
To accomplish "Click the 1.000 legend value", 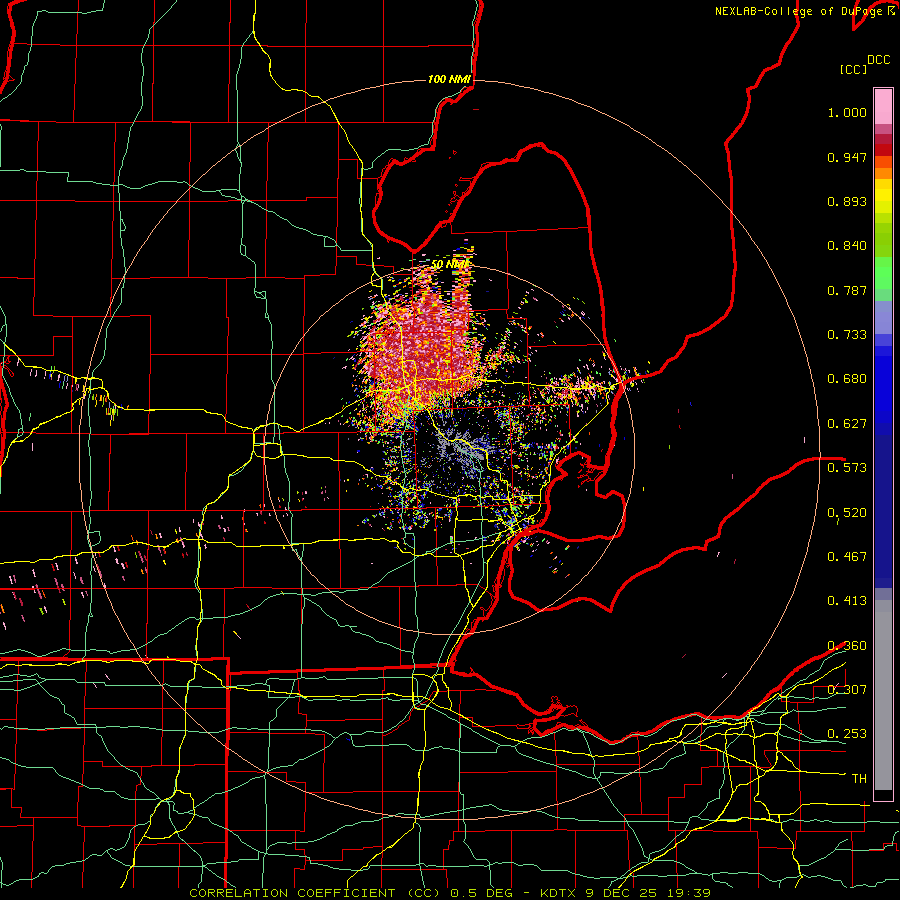I will pos(847,112).
